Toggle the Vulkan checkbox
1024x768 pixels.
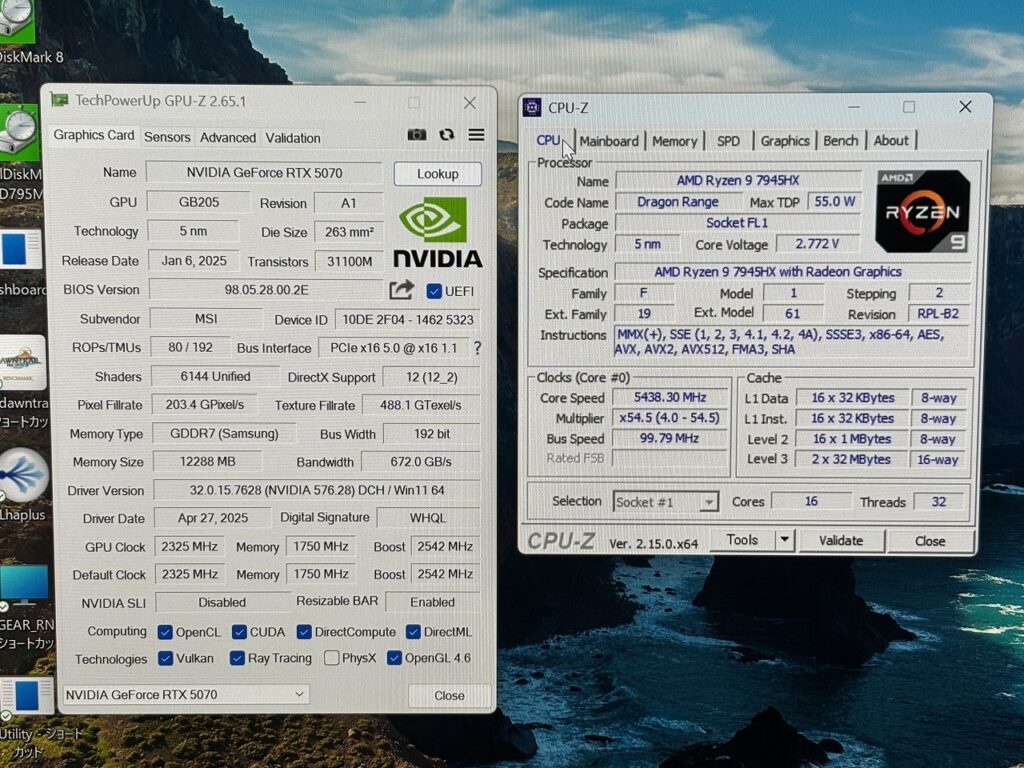166,658
